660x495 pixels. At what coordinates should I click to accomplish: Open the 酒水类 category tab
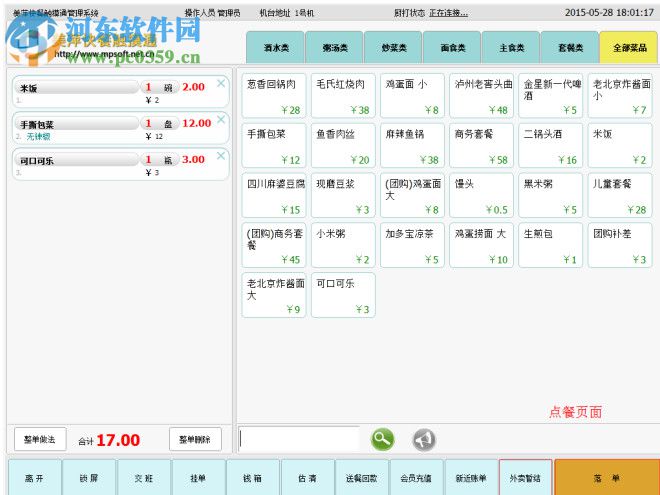point(275,48)
